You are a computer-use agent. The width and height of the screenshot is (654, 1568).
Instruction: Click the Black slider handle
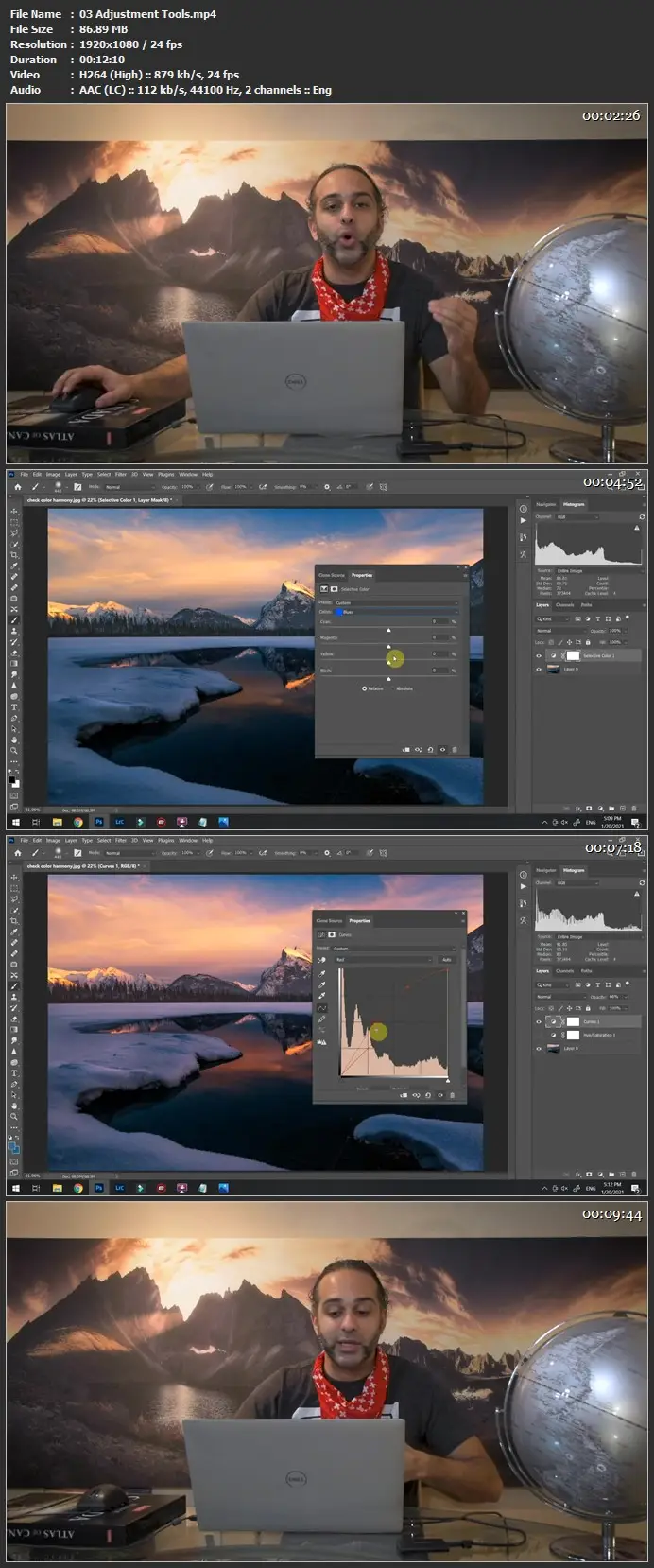388,679
